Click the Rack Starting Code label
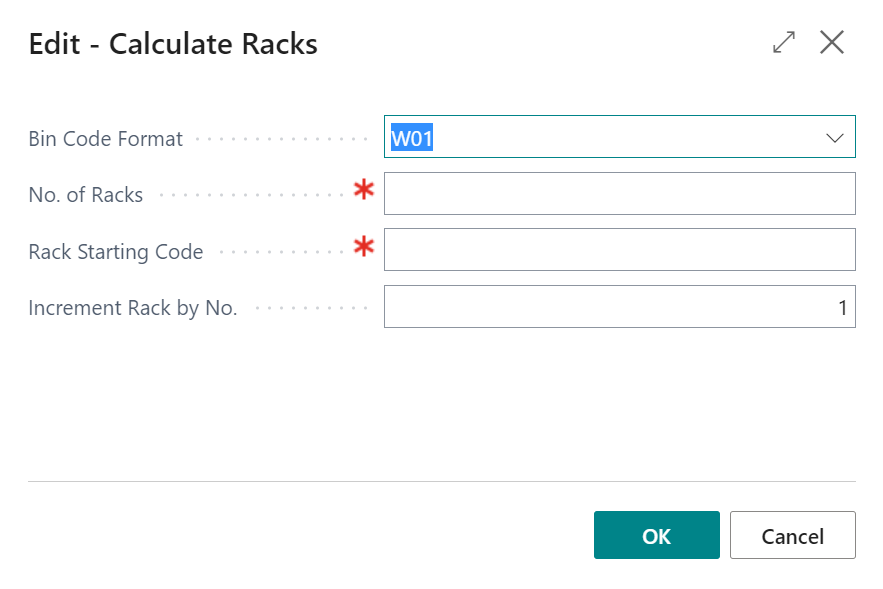 [115, 252]
